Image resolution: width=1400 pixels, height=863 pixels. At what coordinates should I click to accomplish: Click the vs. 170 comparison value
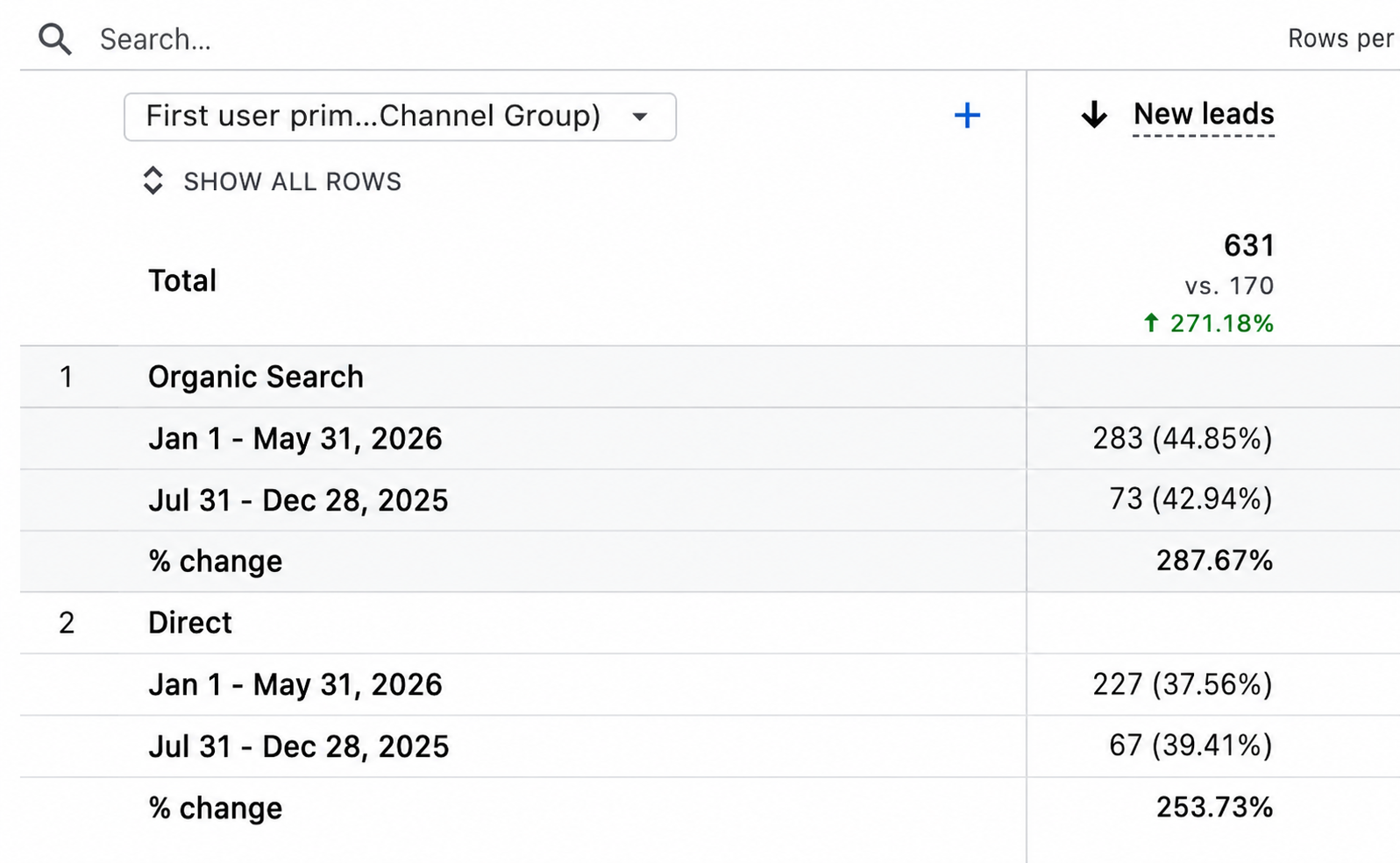tap(1229, 286)
